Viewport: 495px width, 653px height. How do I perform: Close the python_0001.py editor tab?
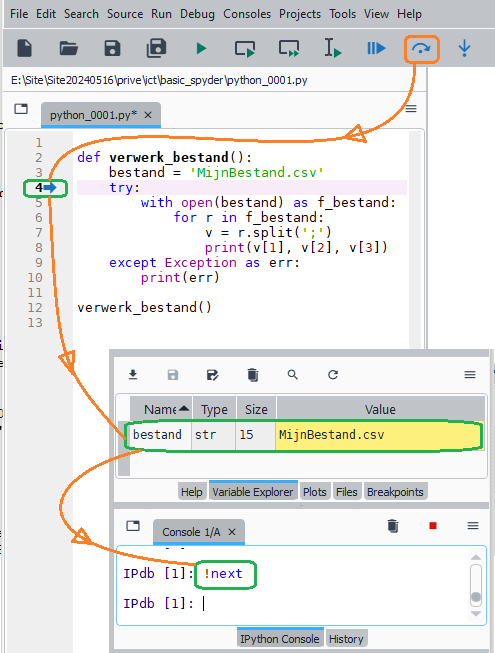tap(148, 115)
